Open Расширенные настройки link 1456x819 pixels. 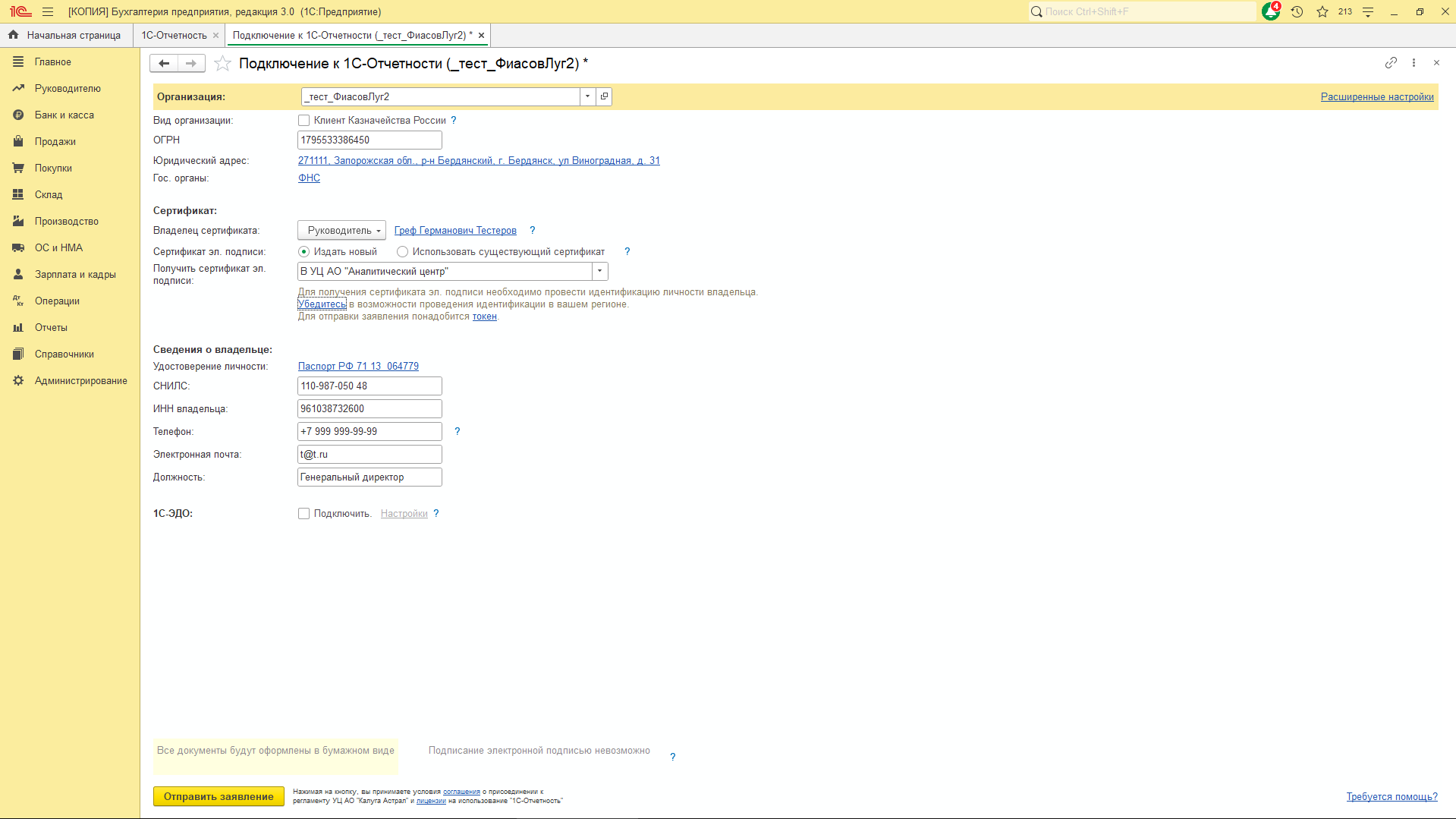(x=1377, y=96)
